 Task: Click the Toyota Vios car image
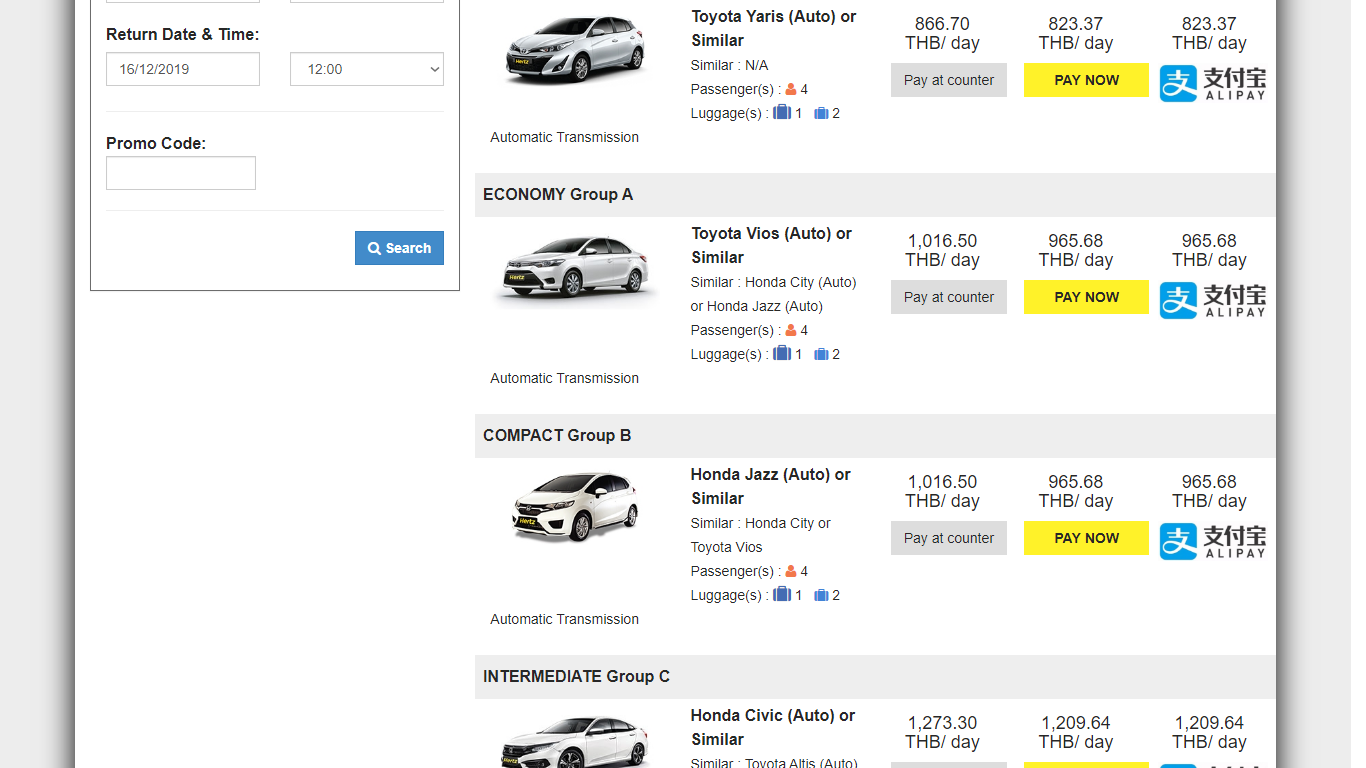[x=577, y=266]
